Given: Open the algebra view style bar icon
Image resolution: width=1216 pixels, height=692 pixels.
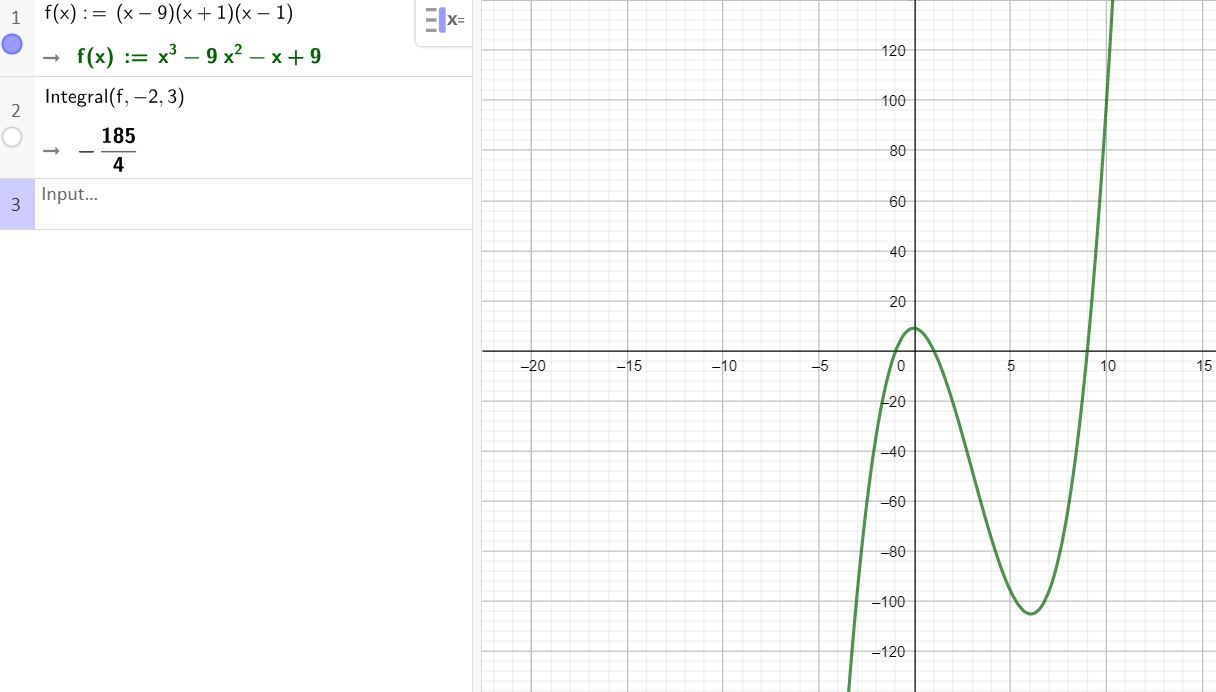Looking at the screenshot, I should 444,20.
